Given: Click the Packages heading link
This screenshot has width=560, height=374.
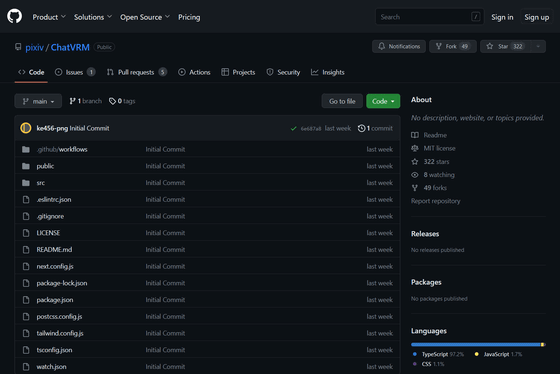Looking at the screenshot, I should [426, 282].
